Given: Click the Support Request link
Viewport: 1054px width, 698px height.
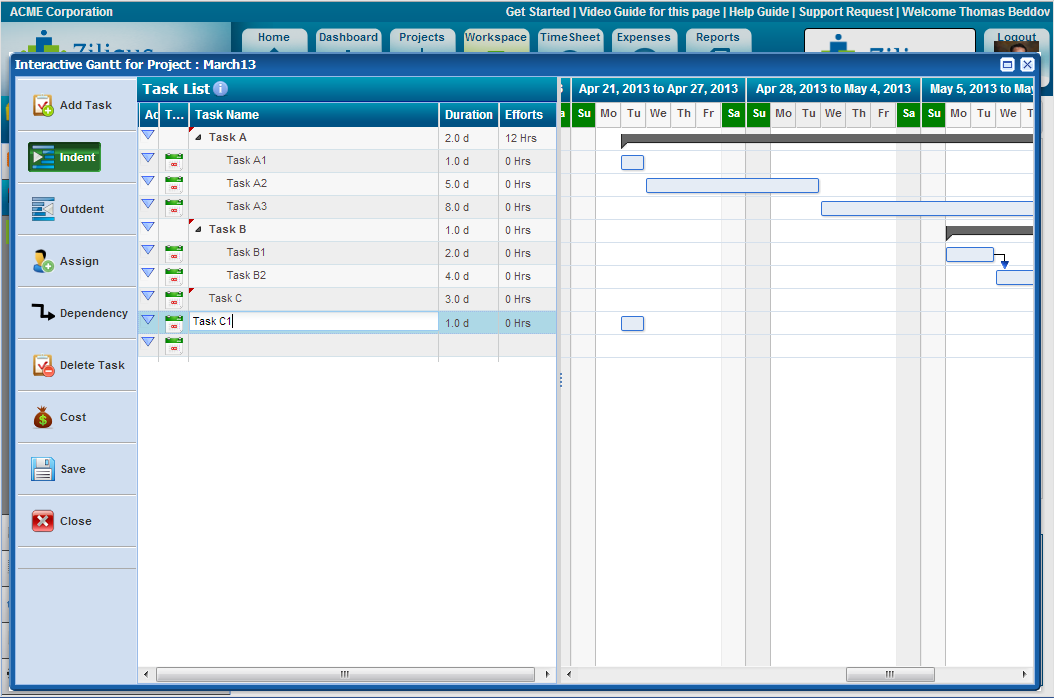Looking at the screenshot, I should click(x=846, y=12).
